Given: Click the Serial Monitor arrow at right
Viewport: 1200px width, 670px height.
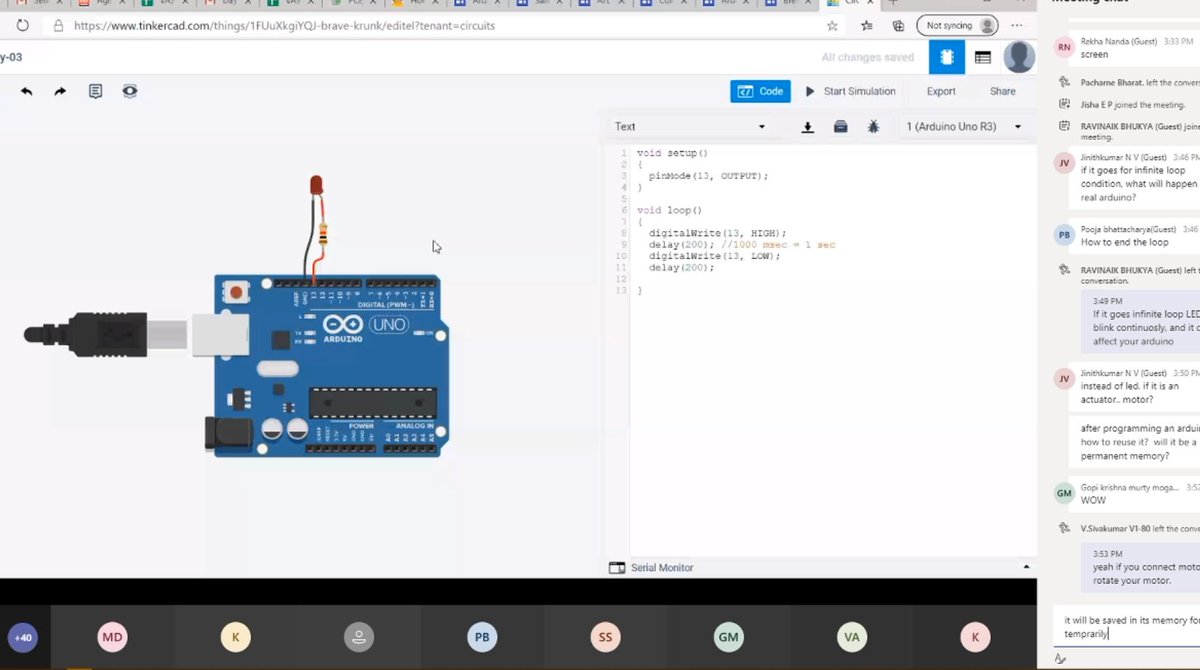Looking at the screenshot, I should coord(1026,567).
